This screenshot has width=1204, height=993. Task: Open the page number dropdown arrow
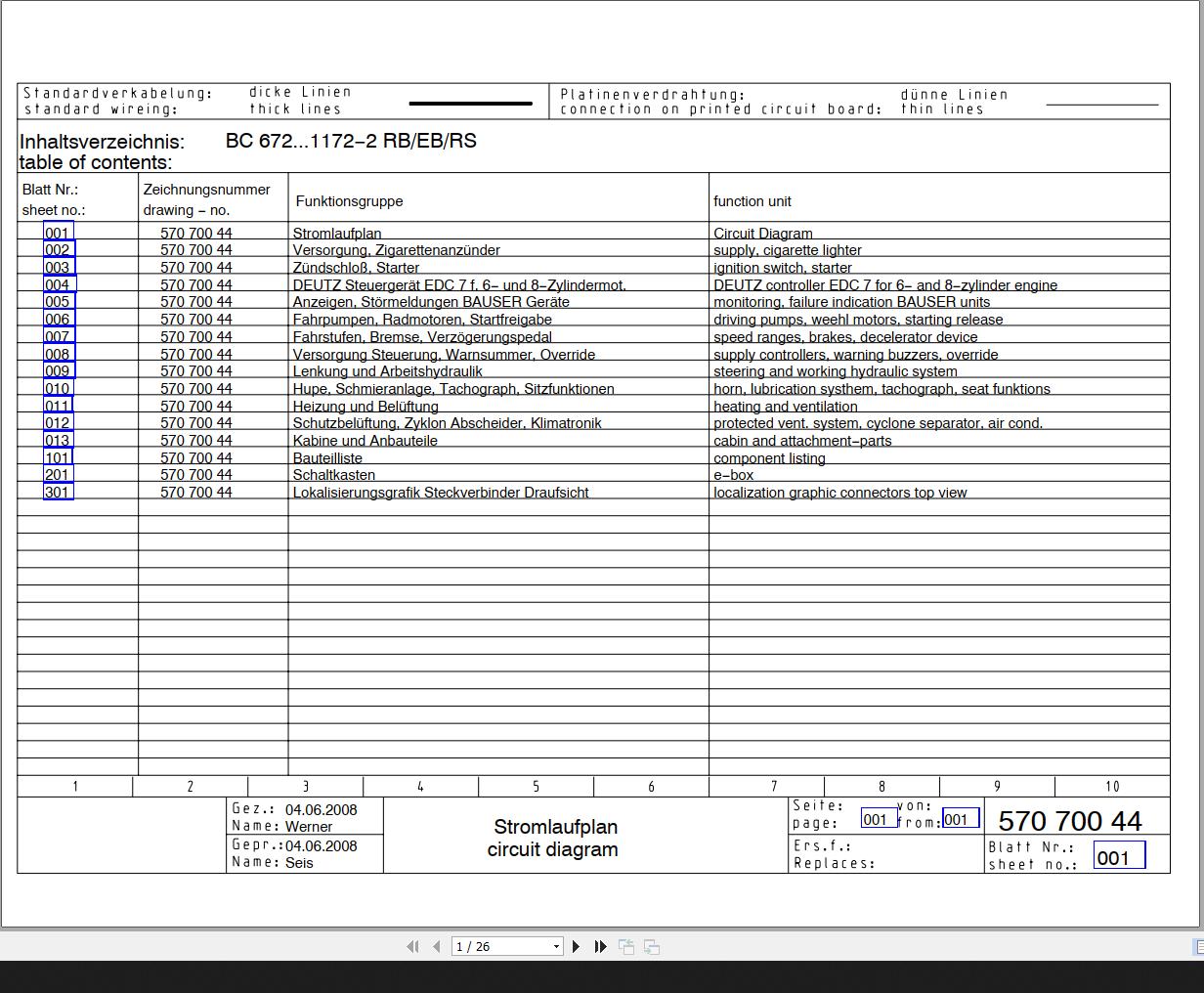pyautogui.click(x=556, y=946)
